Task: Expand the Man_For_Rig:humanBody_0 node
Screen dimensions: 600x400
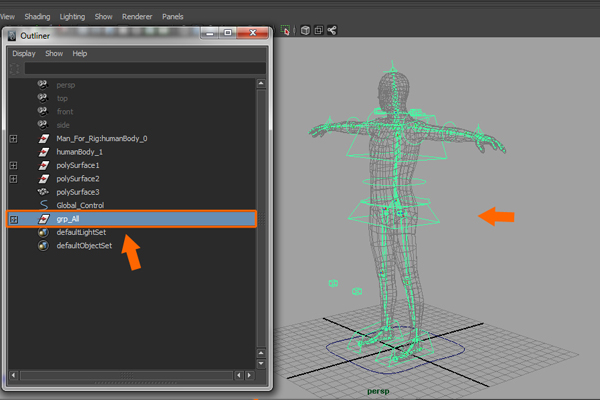Action: [x=13, y=139]
